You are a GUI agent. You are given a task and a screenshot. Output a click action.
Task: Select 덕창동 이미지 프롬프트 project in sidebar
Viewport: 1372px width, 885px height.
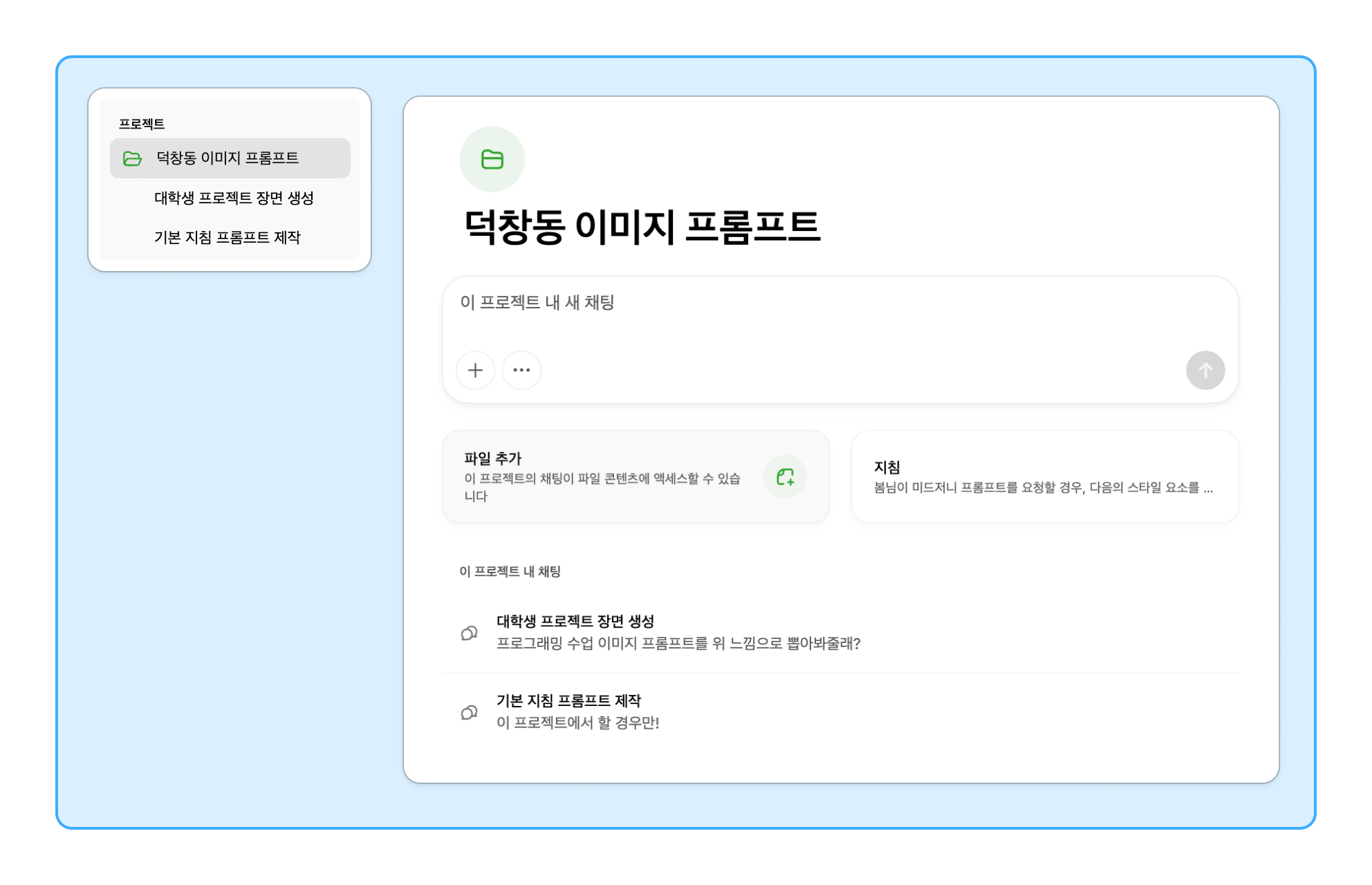pyautogui.click(x=228, y=158)
